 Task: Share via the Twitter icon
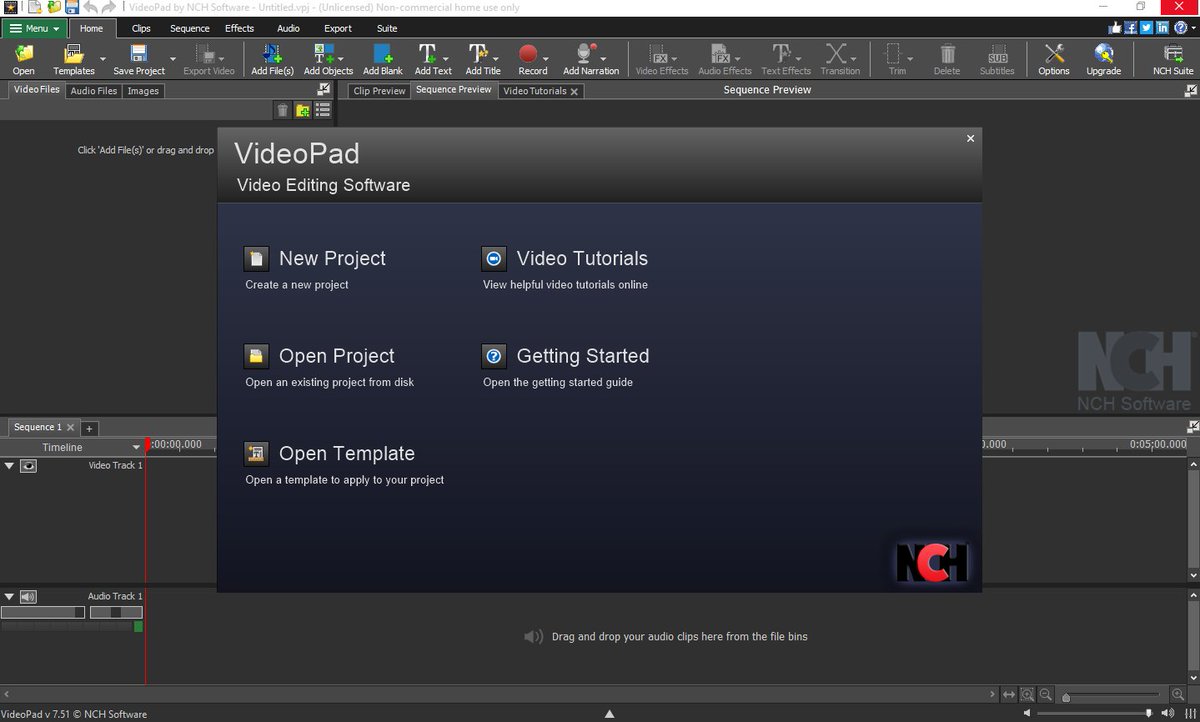[x=1146, y=28]
